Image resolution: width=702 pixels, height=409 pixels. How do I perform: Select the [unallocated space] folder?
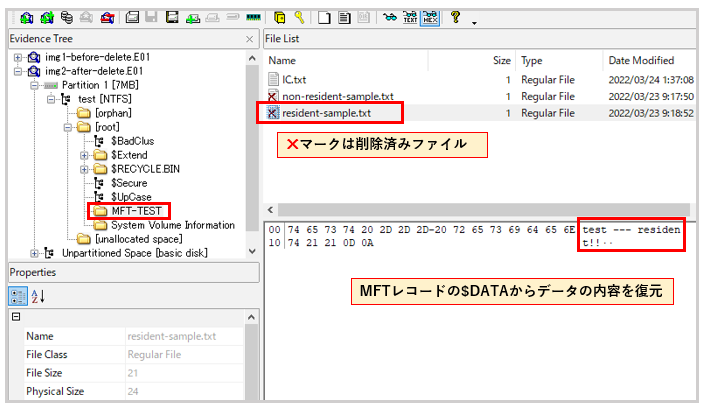point(139,239)
